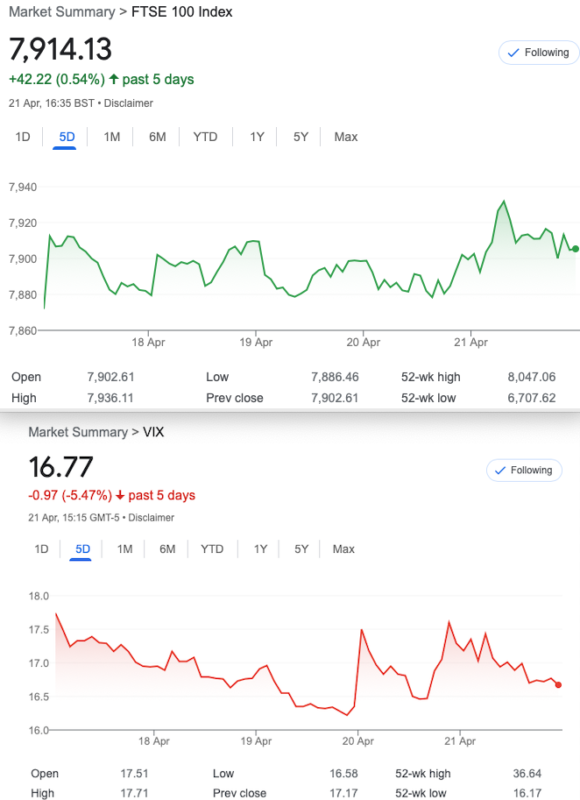This screenshot has width=580, height=800.
Task: Click FTSE 52-wk high value 8,047.06
Action: [x=532, y=377]
